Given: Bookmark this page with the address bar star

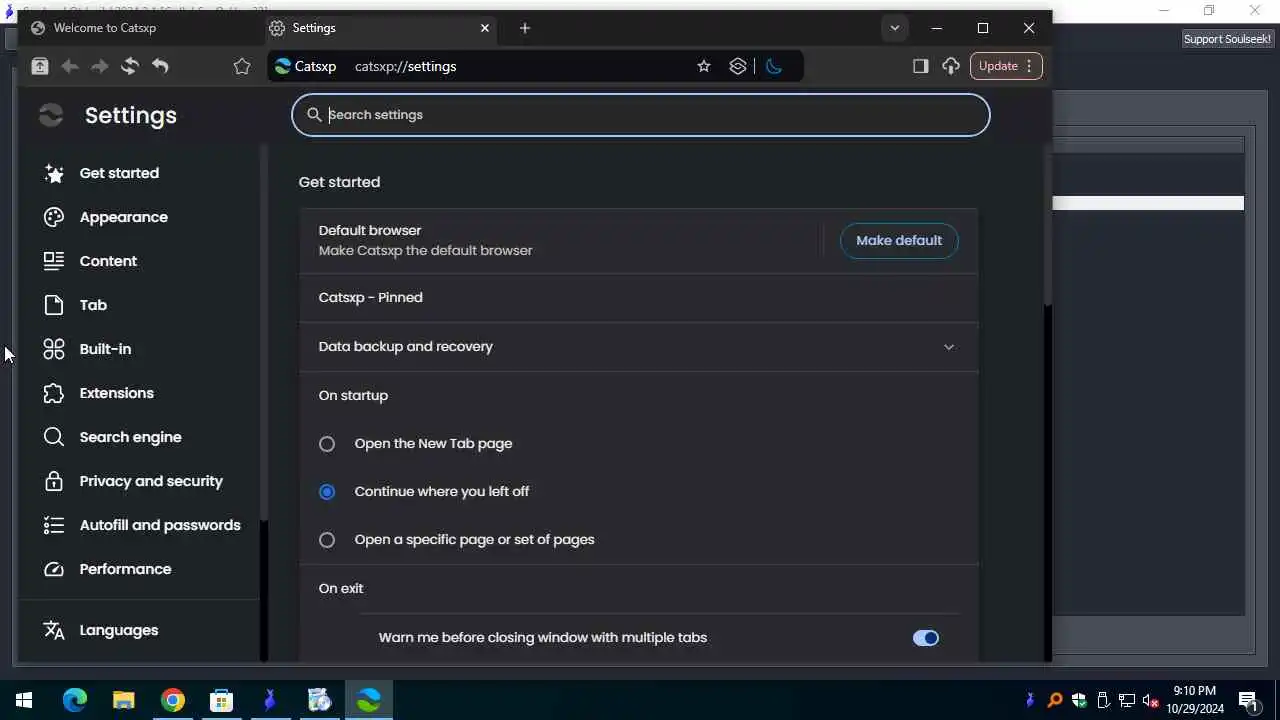Looking at the screenshot, I should (704, 66).
